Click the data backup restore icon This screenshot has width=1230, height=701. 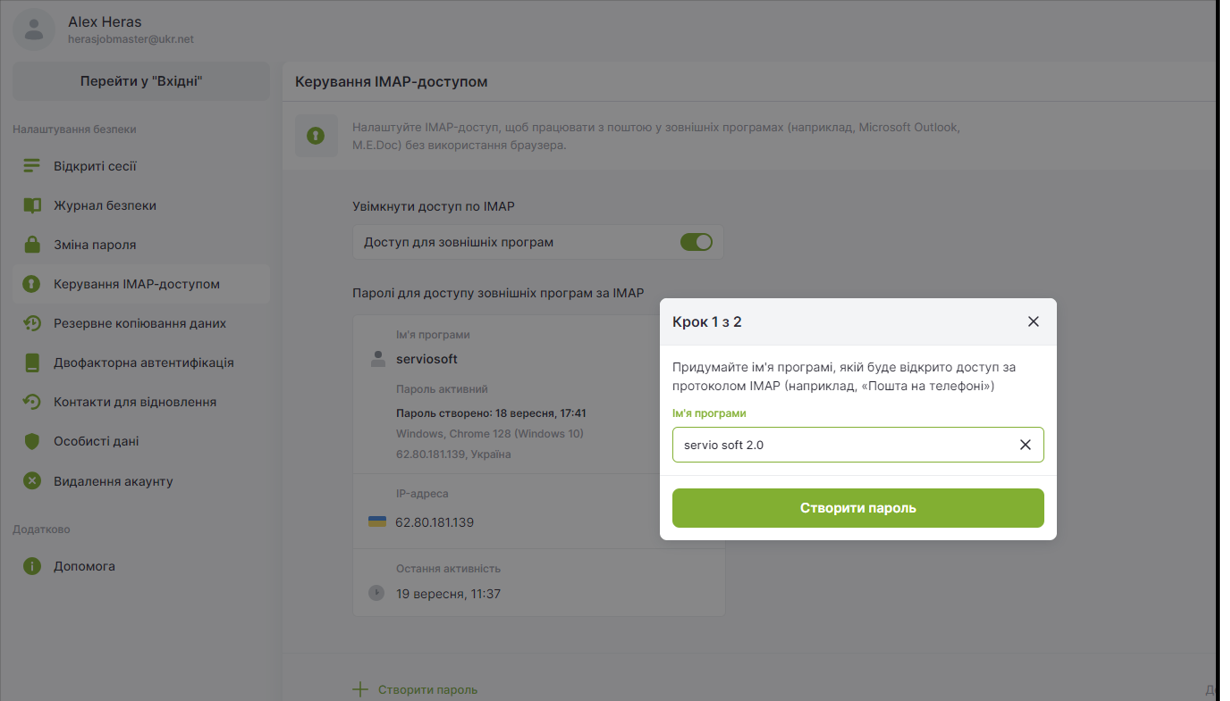(32, 323)
